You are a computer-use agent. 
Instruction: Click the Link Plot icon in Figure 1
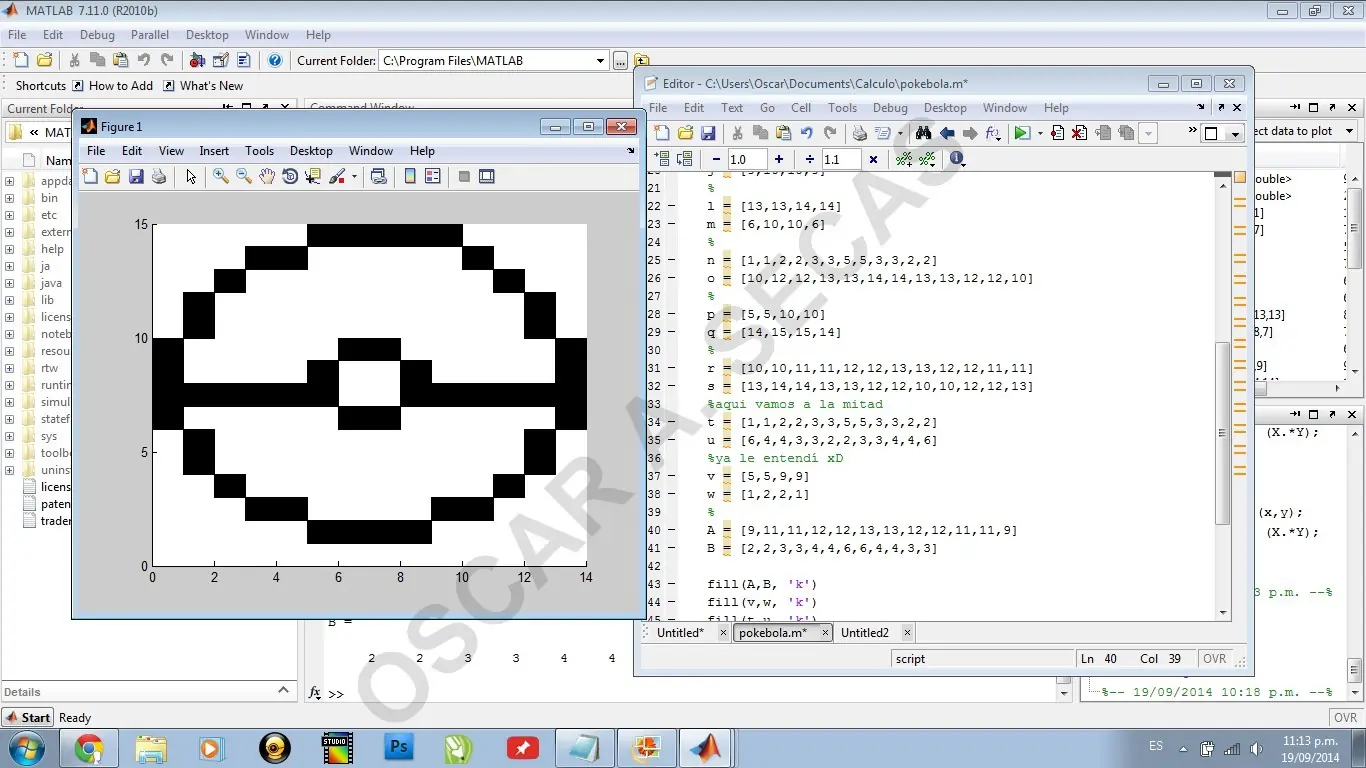pos(379,177)
